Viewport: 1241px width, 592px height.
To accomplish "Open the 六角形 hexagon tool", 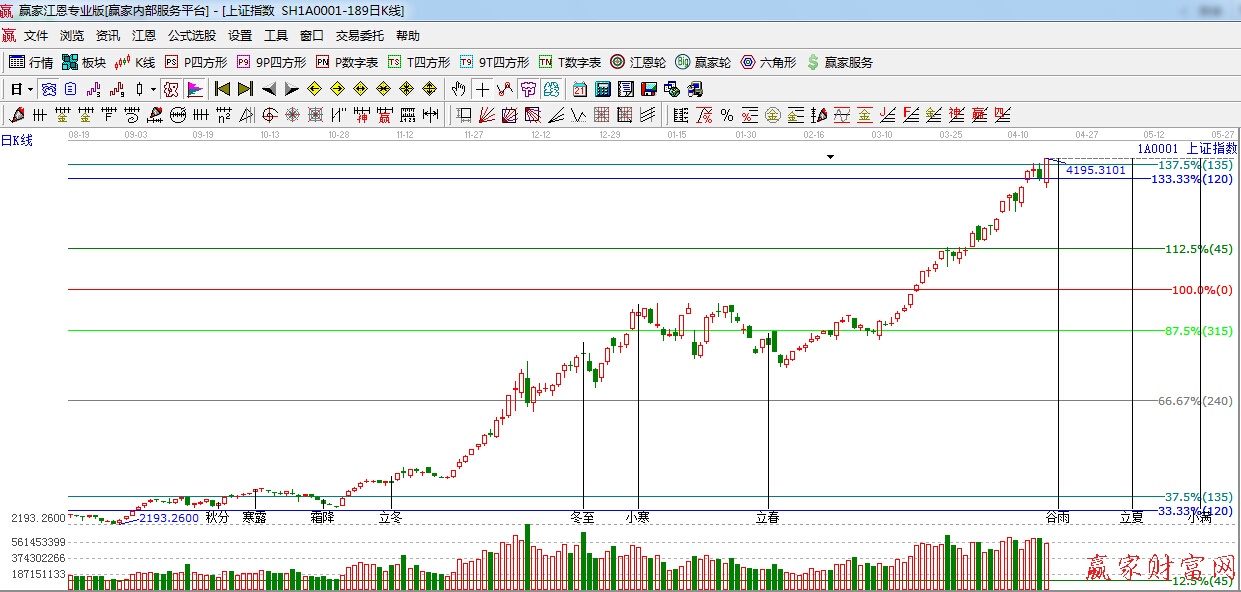I will [x=768, y=62].
